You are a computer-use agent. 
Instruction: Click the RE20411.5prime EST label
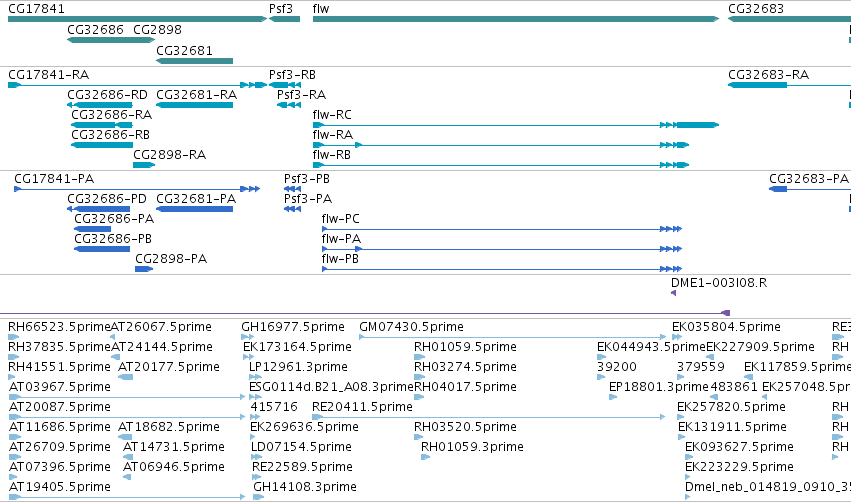[363, 408]
